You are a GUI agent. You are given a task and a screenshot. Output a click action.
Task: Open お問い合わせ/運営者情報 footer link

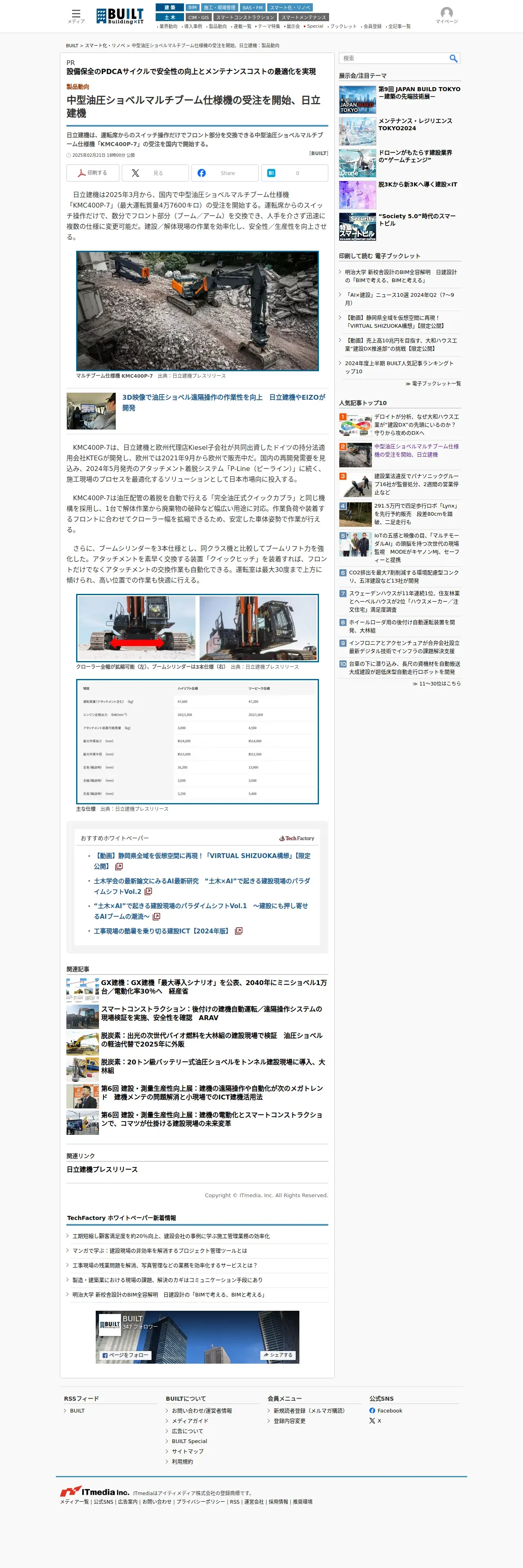202,1410
